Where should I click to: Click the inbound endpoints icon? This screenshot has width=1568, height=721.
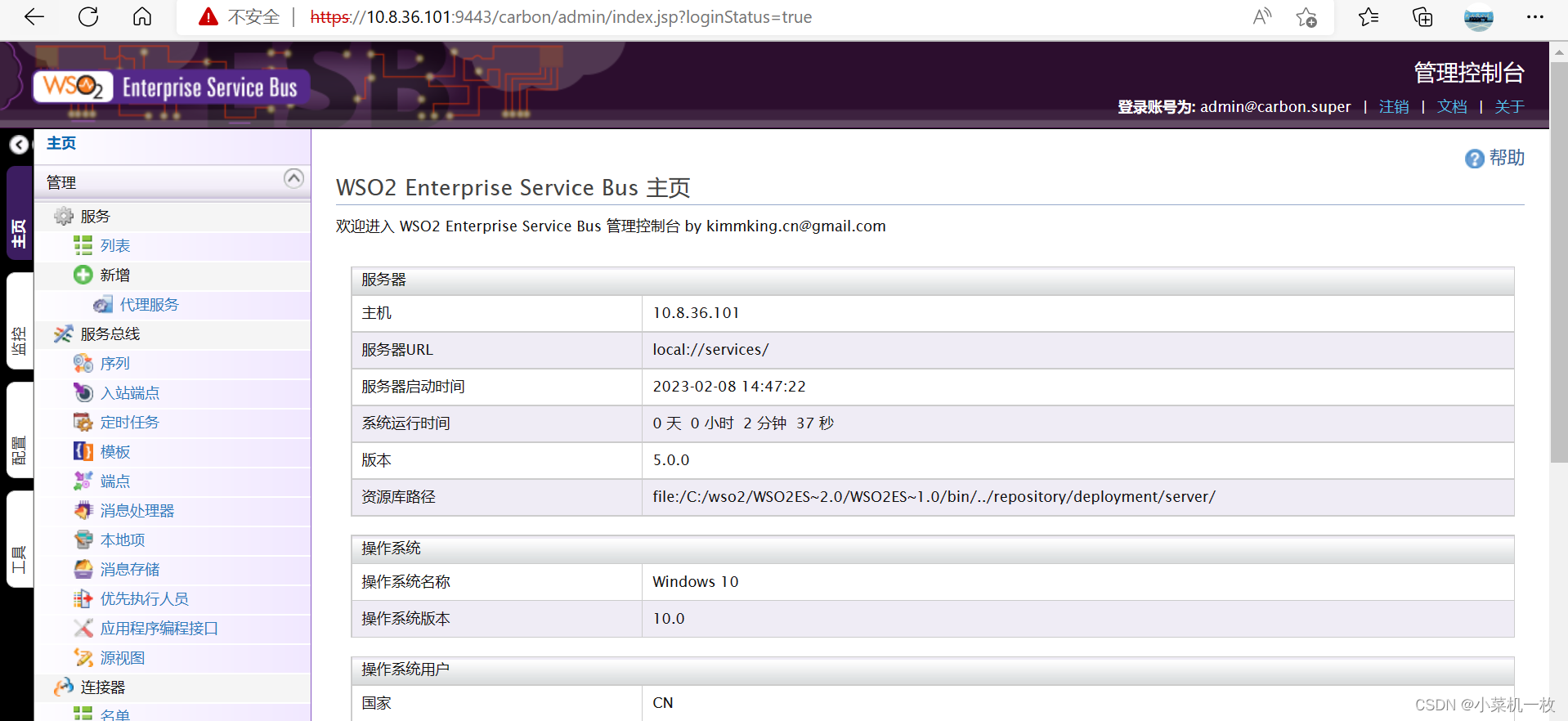[x=83, y=393]
